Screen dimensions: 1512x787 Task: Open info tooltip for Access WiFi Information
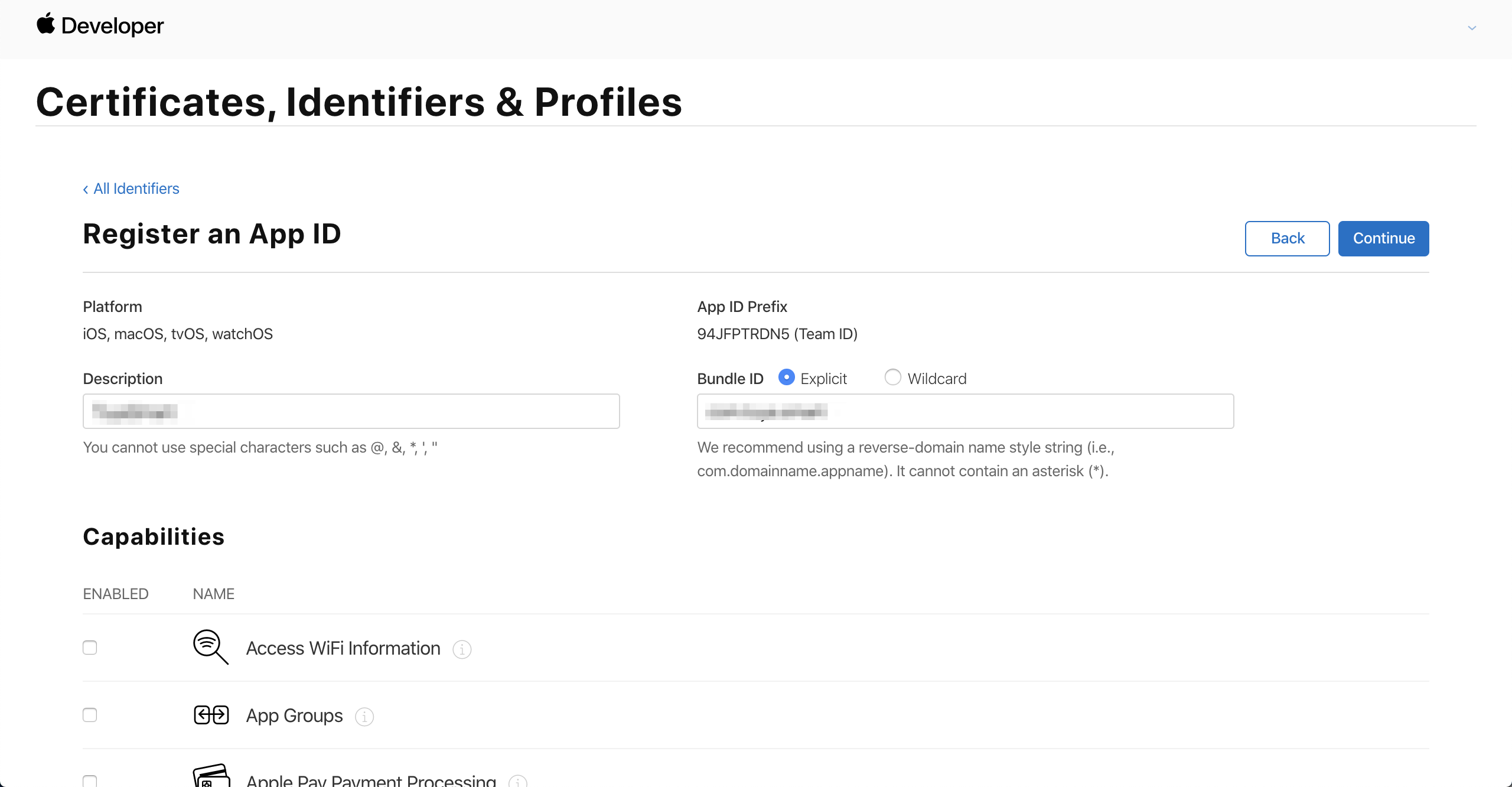[462, 649]
